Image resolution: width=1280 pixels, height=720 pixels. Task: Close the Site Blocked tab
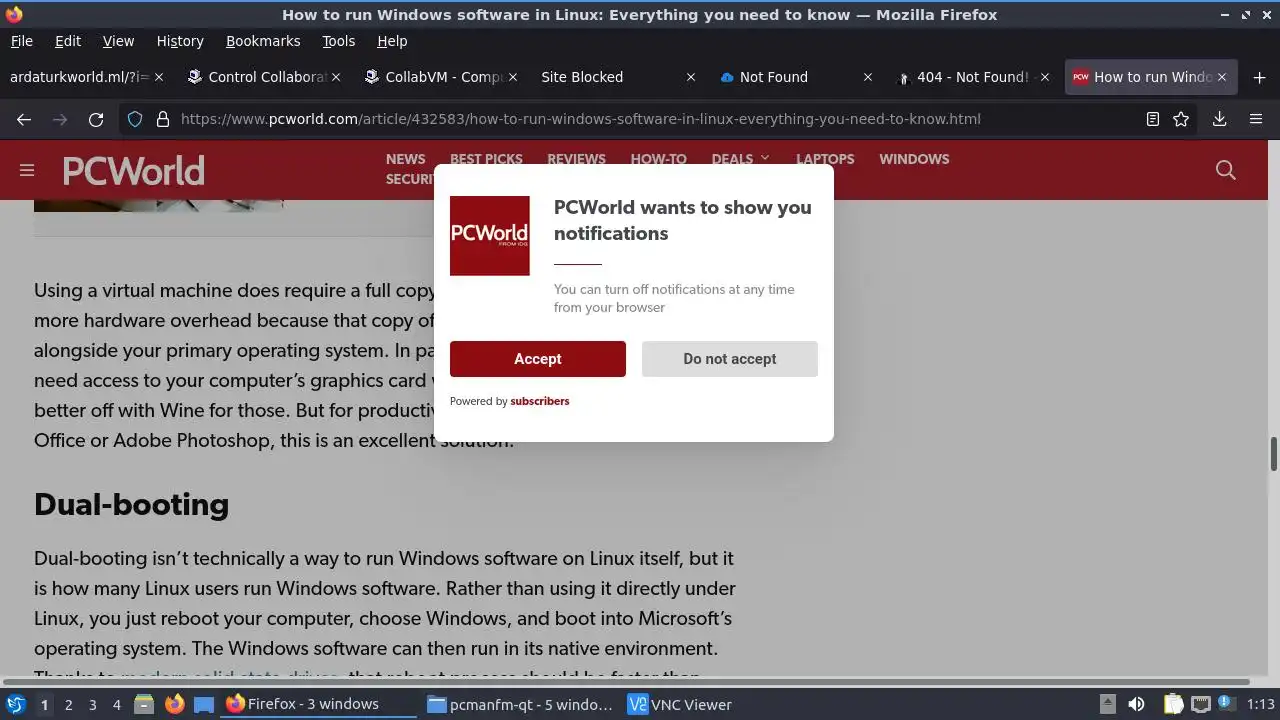(x=691, y=77)
